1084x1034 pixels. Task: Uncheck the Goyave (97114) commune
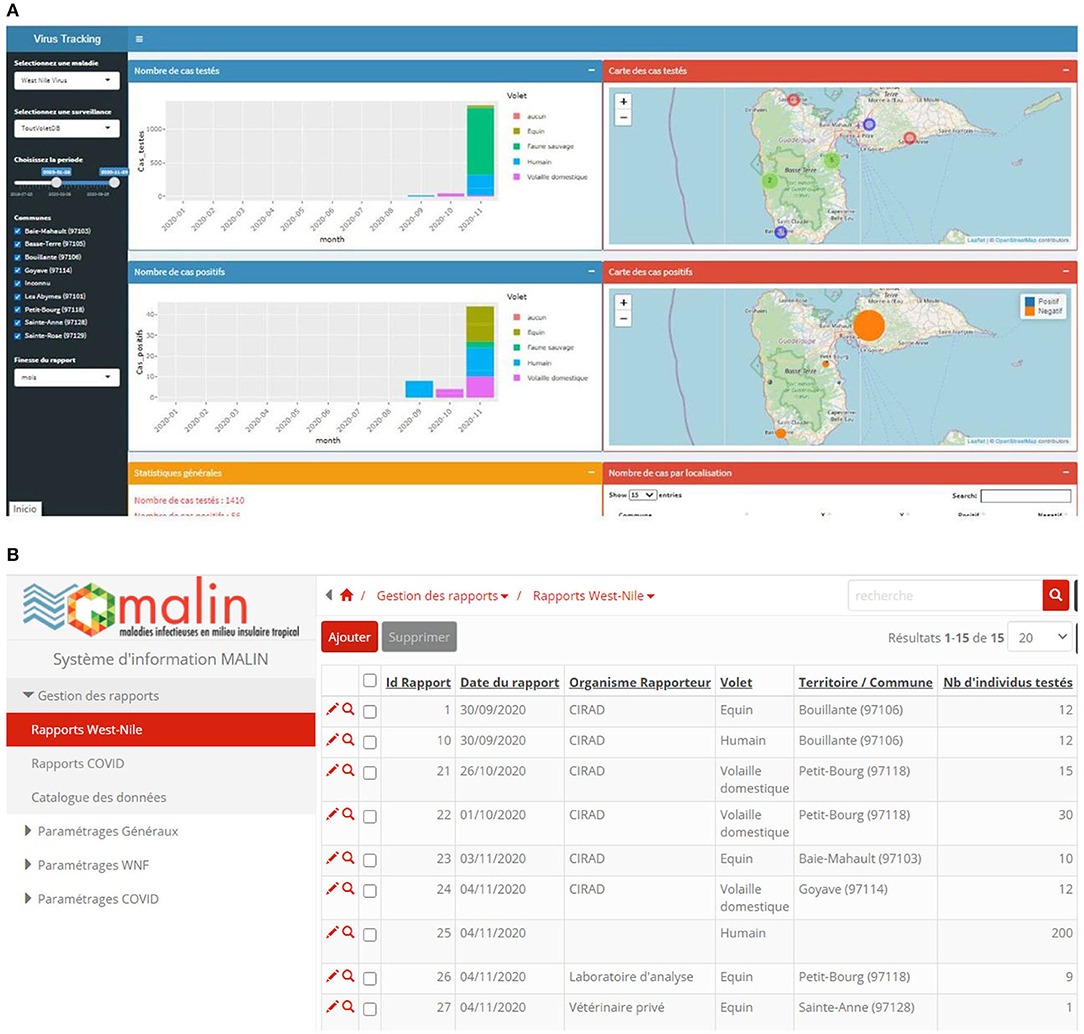tap(18, 270)
